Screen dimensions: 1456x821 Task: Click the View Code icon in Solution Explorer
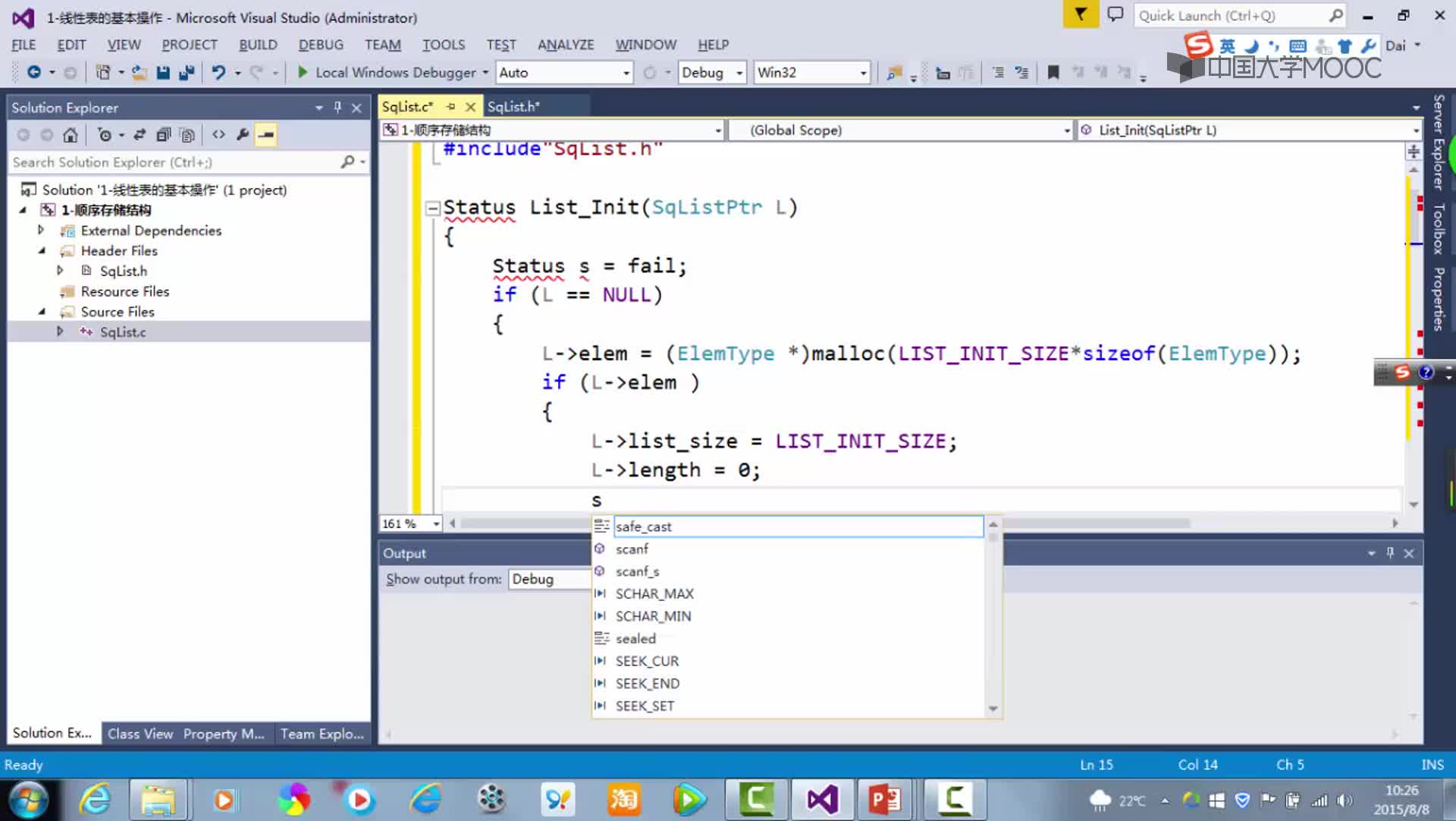(218, 135)
